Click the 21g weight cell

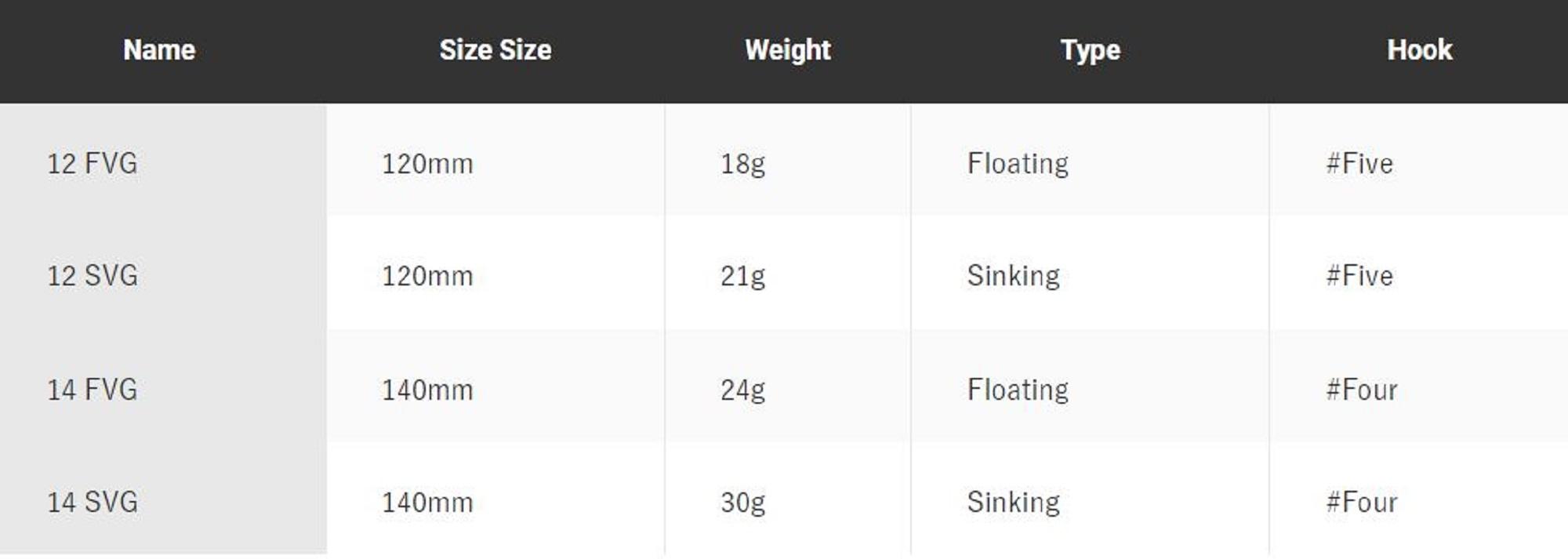click(x=742, y=275)
